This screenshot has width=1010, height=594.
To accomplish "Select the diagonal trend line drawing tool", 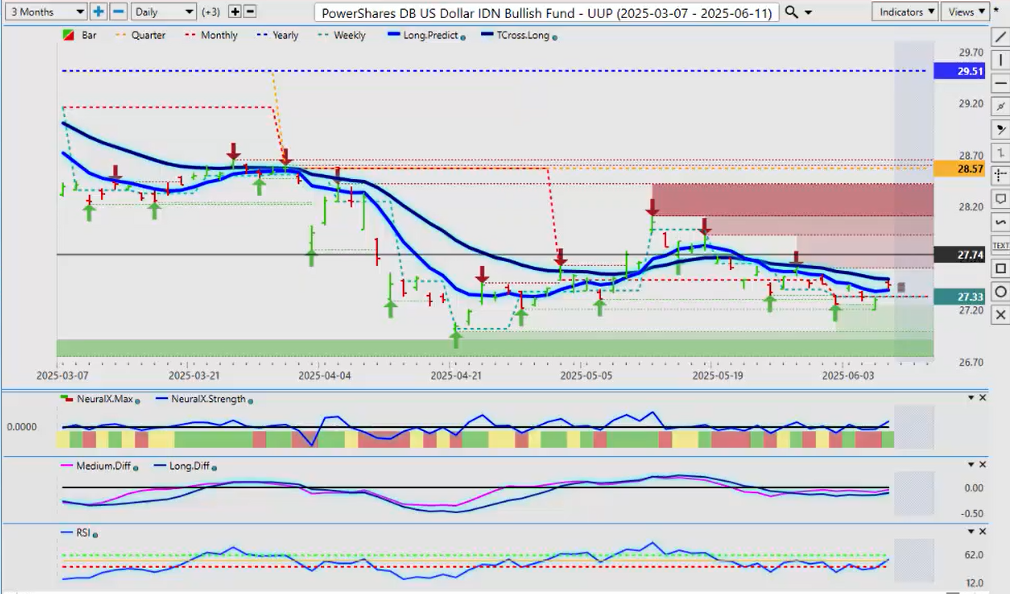I will click(x=999, y=37).
